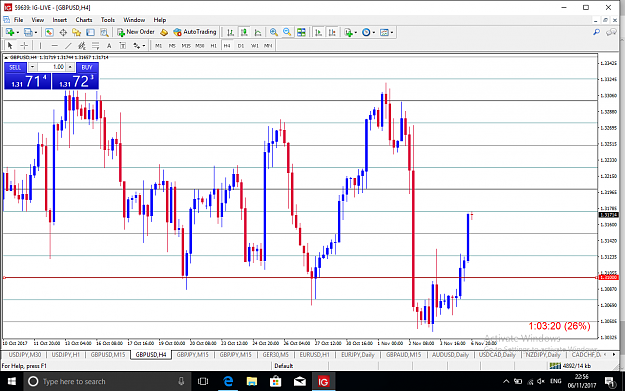The image size is (625, 391).
Task: Select the cursor arrow tool
Action: pos(10,45)
